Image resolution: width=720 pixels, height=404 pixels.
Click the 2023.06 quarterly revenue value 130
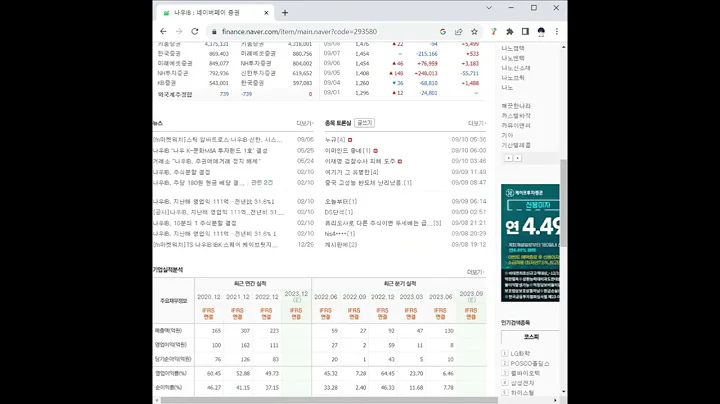(x=449, y=331)
